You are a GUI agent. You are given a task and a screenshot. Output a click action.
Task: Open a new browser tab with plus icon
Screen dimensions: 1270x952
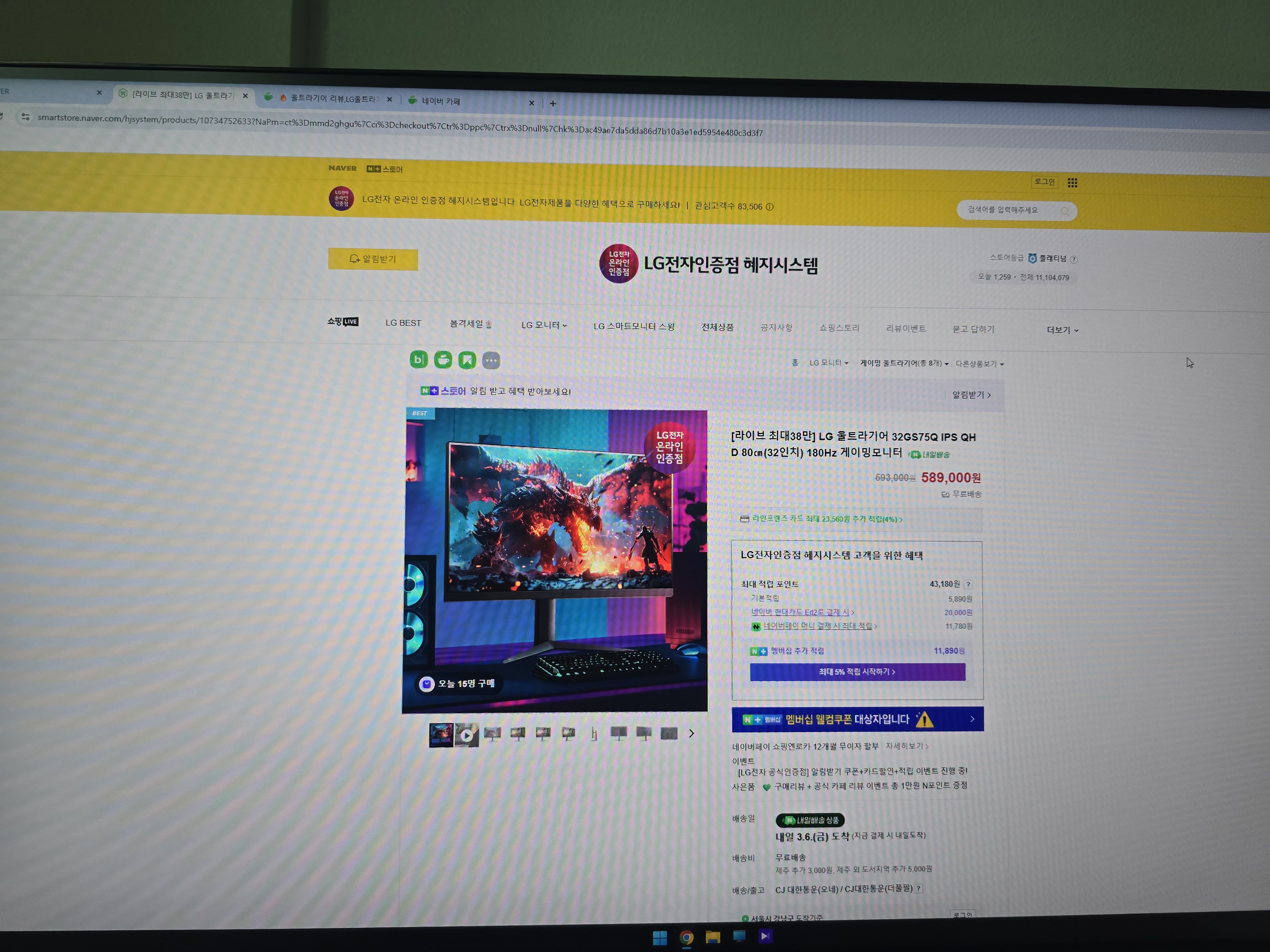coord(553,103)
